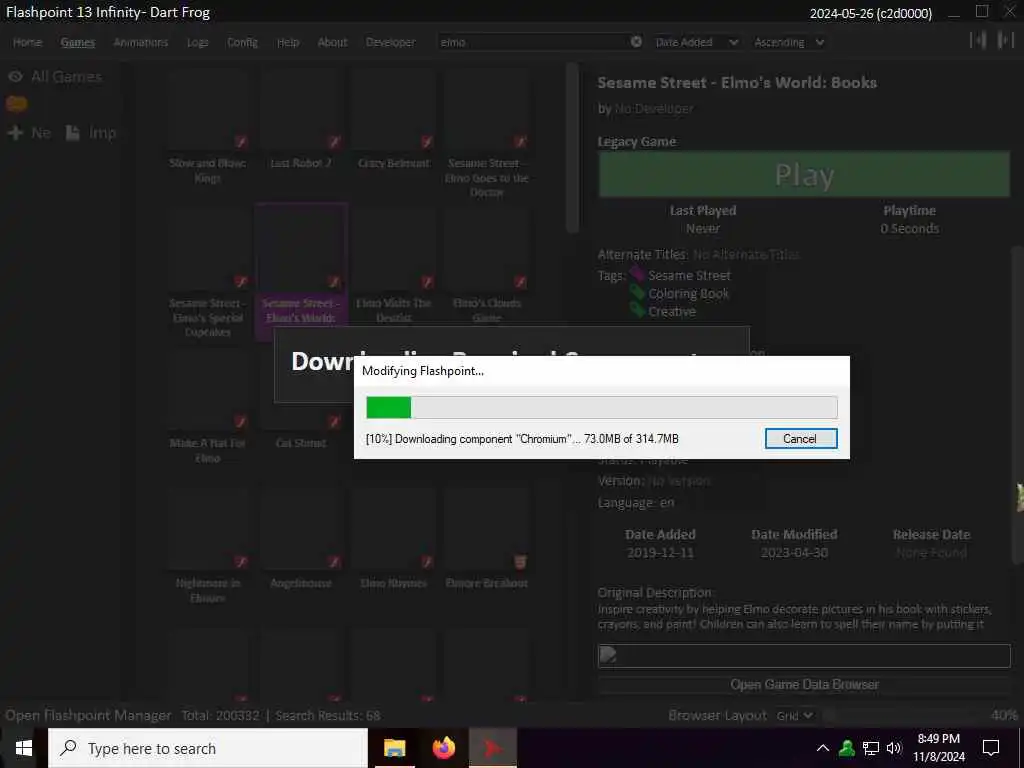Viewport: 1024px width, 768px height.
Task: Cancel the Chromium component download
Action: coord(801,439)
